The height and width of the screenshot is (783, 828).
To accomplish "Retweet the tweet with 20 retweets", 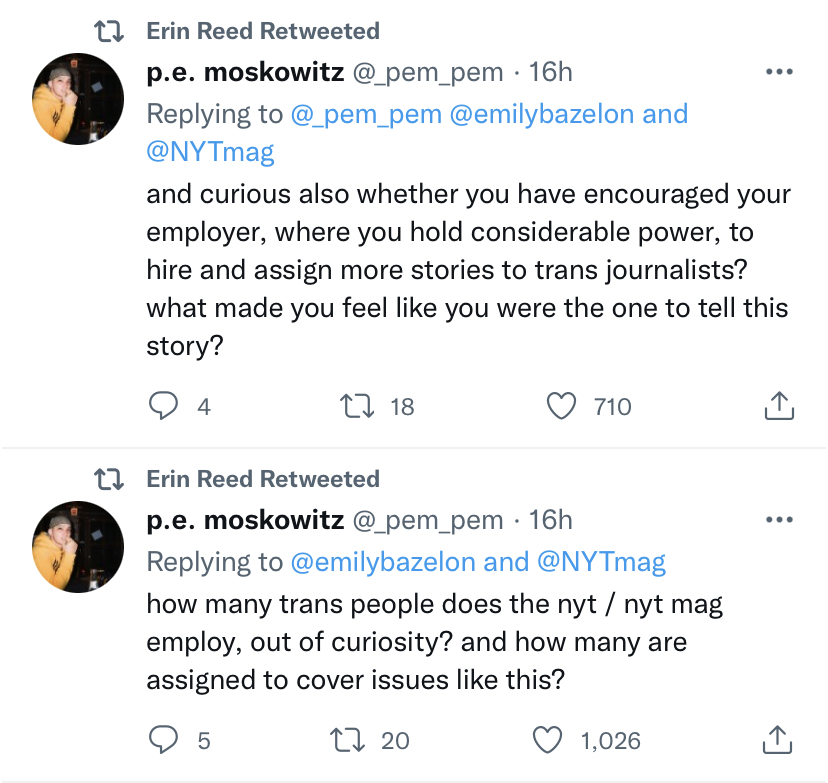I will click(354, 739).
